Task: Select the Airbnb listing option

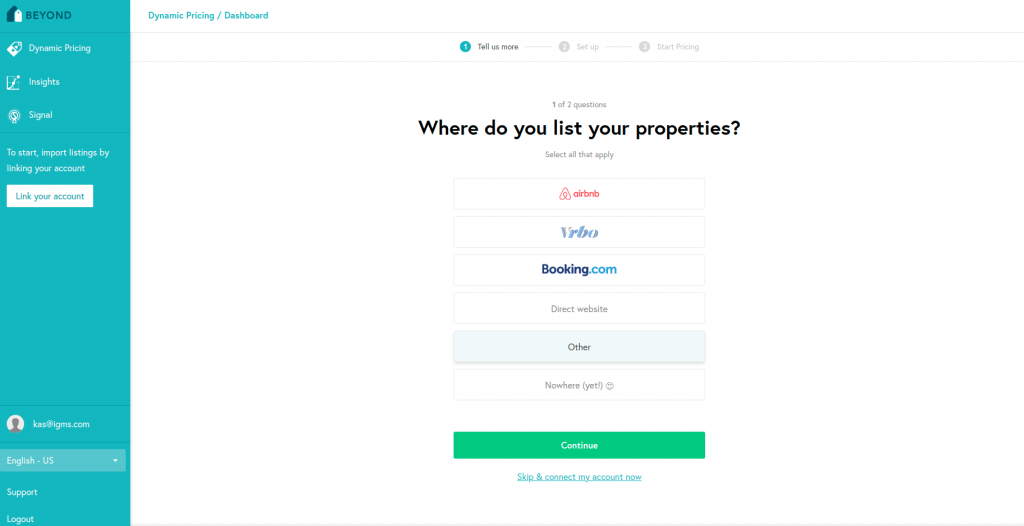Action: click(x=579, y=194)
